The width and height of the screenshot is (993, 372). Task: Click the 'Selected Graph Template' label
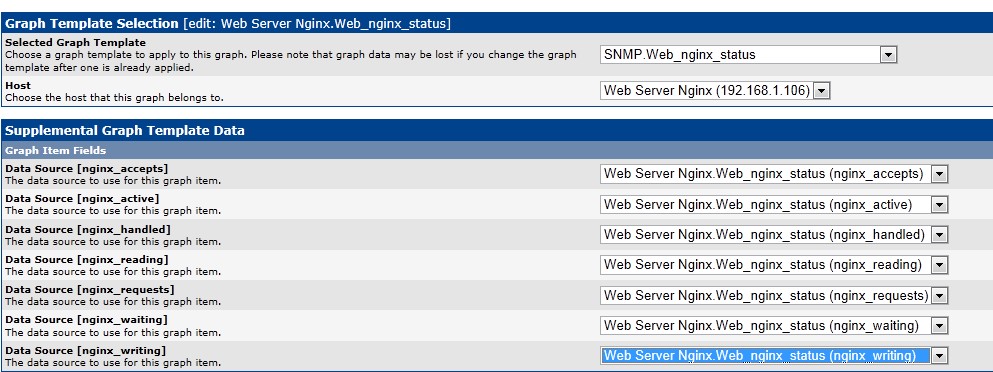pos(75,42)
